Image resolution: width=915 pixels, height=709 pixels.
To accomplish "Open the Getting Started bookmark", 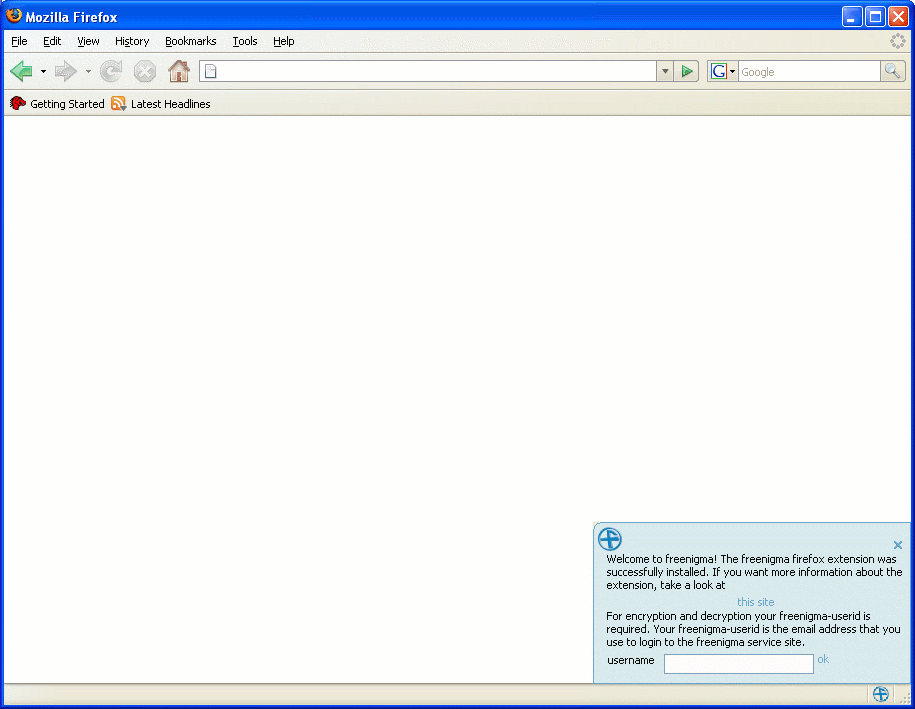I will click(x=57, y=104).
